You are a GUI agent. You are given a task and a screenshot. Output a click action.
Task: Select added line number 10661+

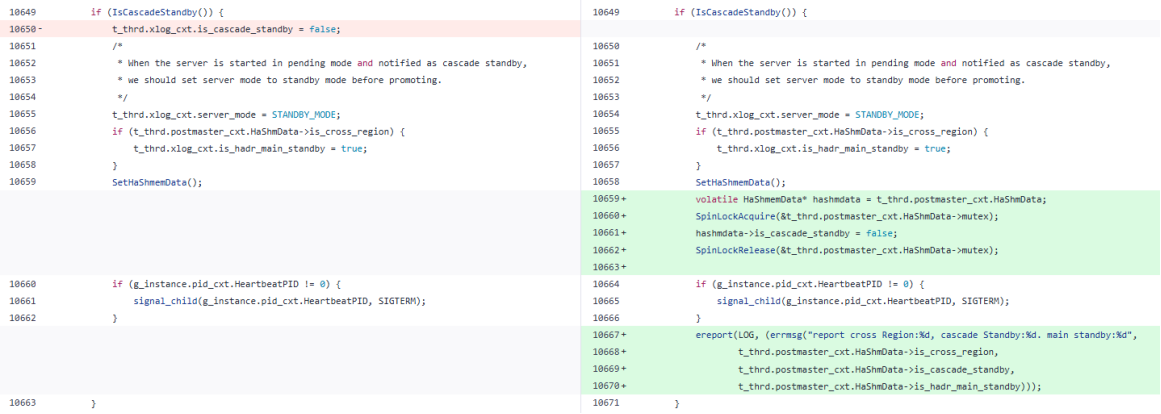(x=610, y=233)
